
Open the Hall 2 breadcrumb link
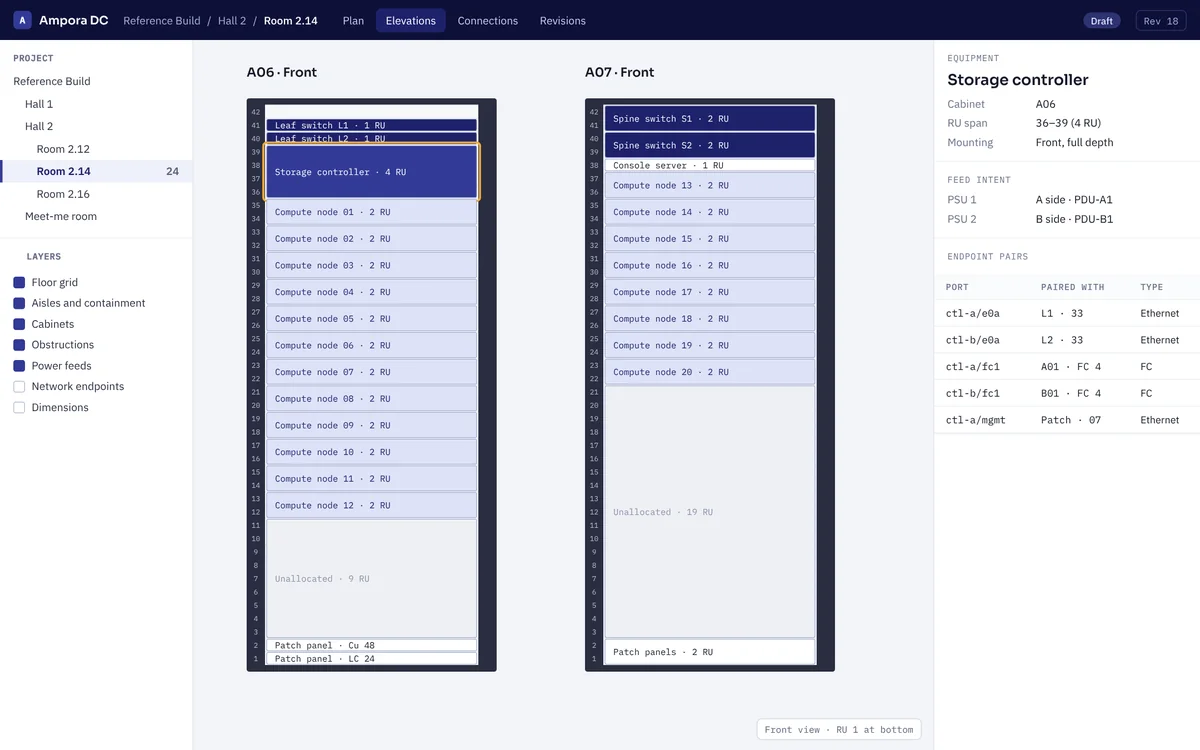click(x=232, y=20)
